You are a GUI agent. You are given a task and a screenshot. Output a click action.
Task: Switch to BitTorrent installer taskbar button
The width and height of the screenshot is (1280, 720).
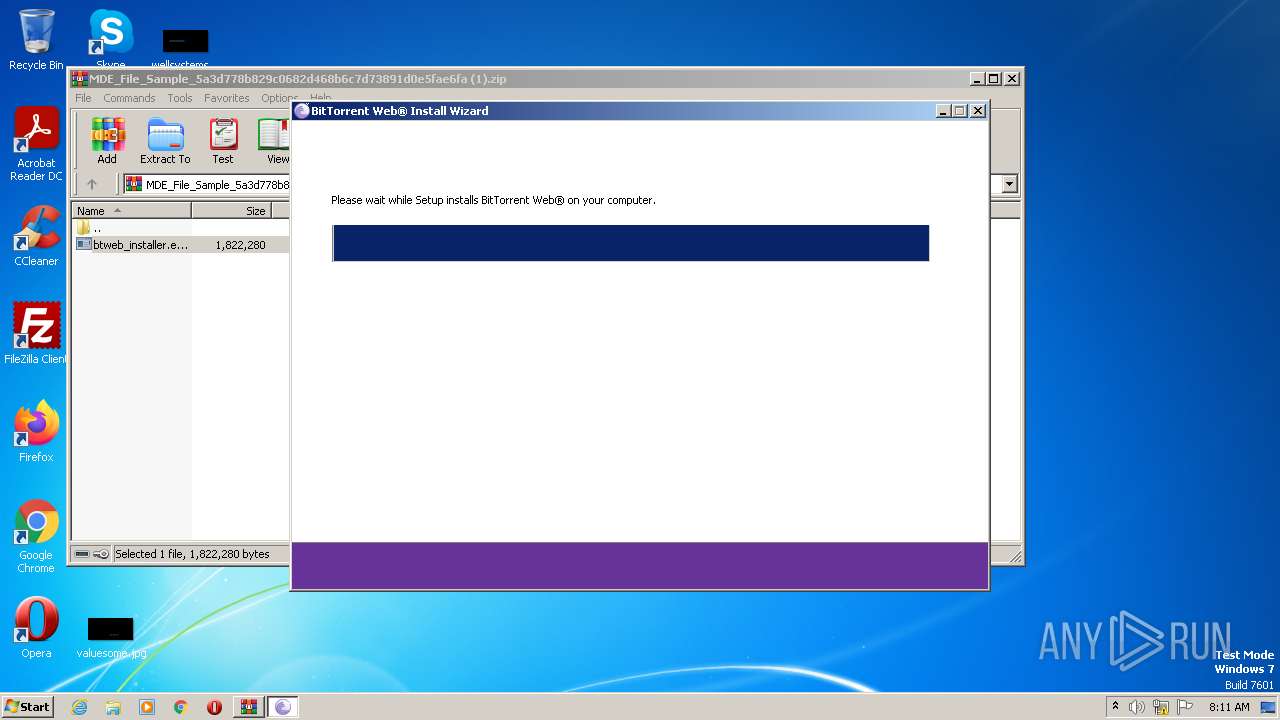[x=283, y=707]
